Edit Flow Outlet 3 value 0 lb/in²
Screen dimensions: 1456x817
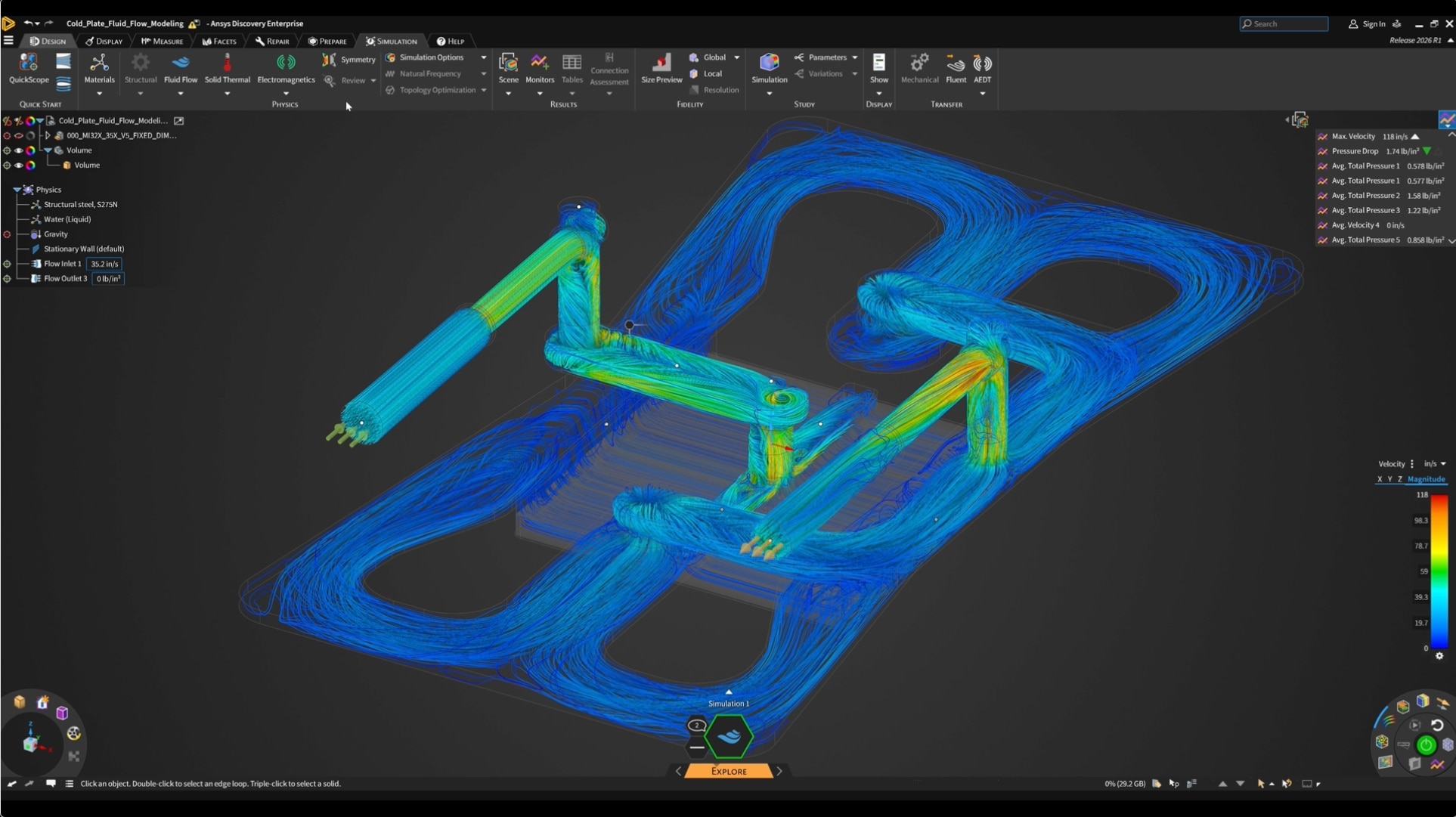click(x=108, y=279)
